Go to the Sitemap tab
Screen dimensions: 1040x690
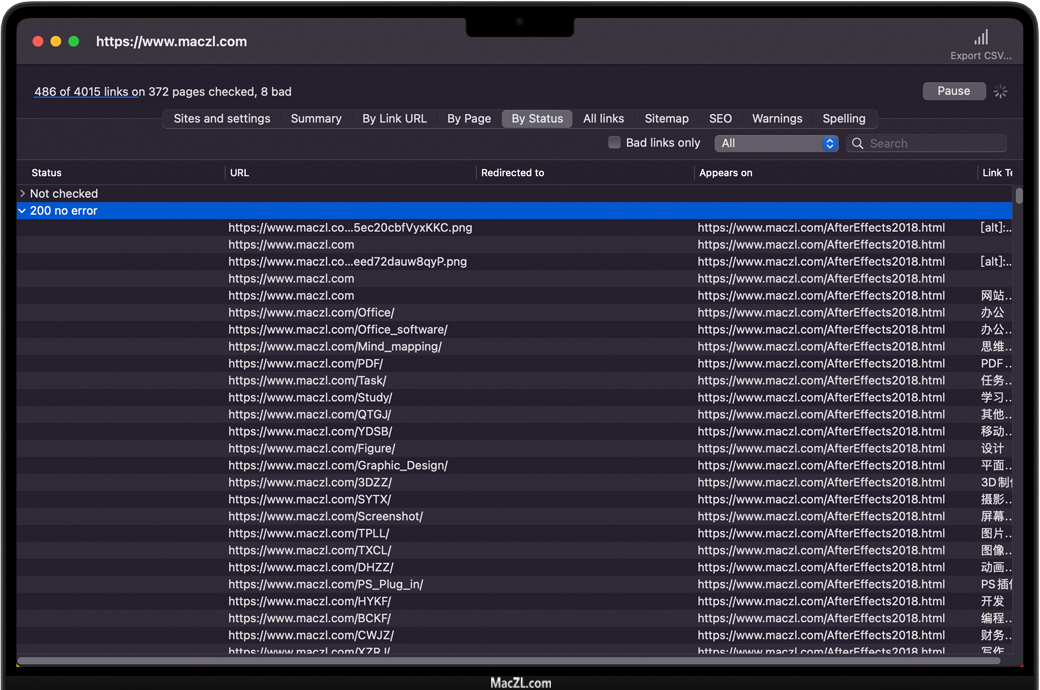coord(666,119)
